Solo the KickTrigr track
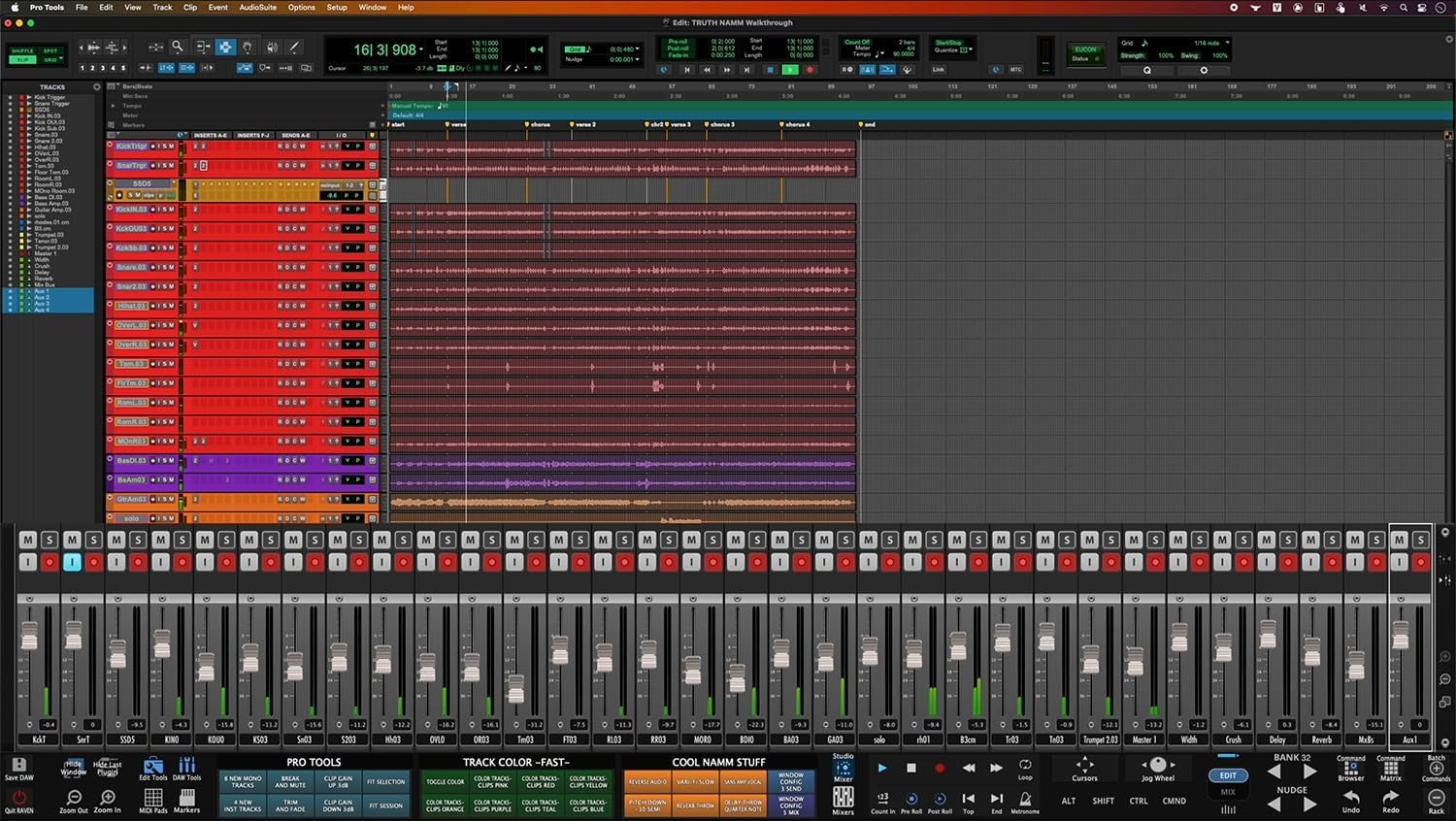The width and height of the screenshot is (1456, 821). pyautogui.click(x=163, y=147)
